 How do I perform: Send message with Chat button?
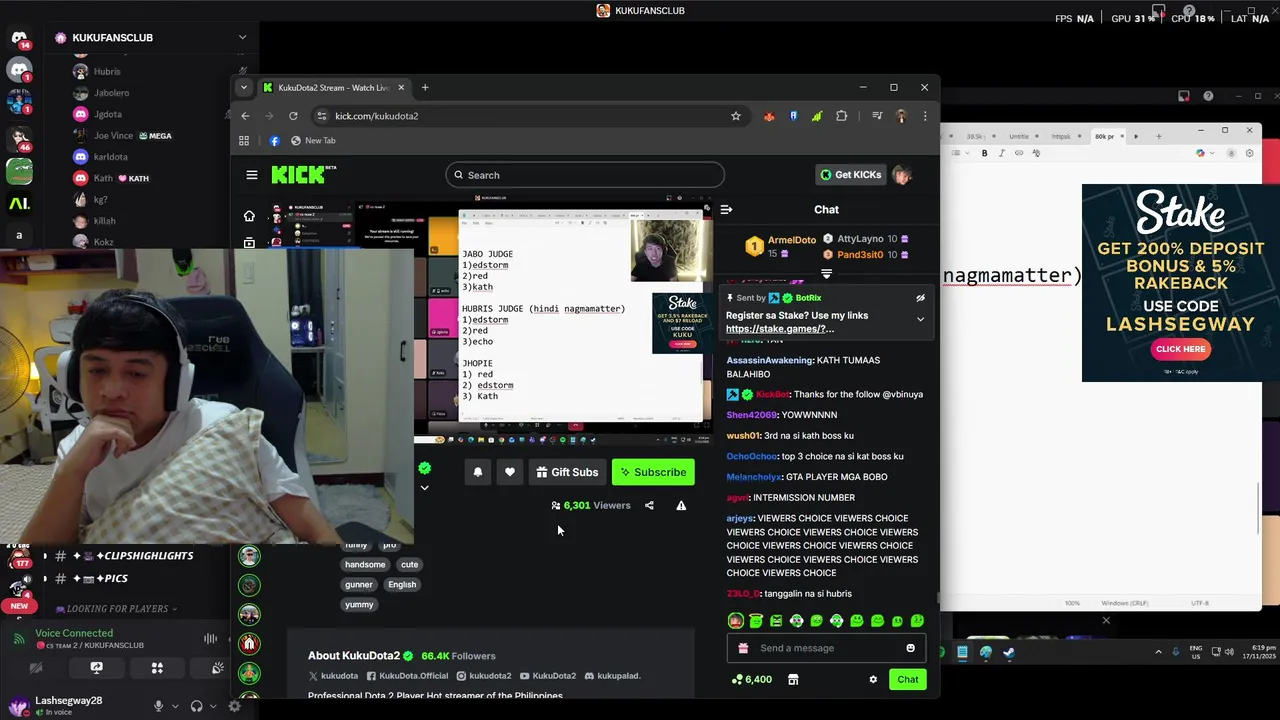(908, 680)
